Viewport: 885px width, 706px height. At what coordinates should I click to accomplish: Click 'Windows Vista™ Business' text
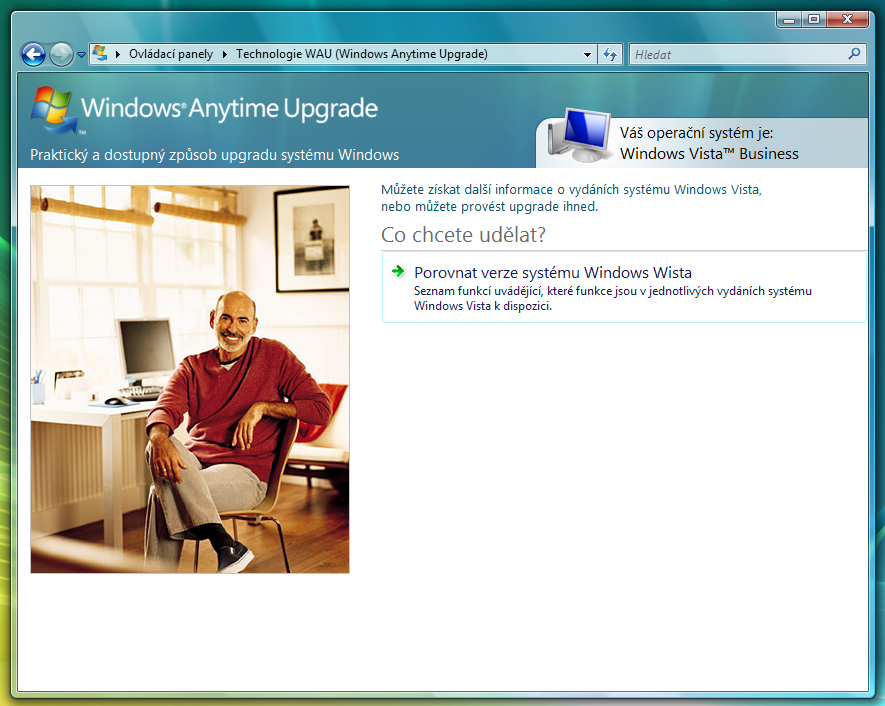click(709, 154)
